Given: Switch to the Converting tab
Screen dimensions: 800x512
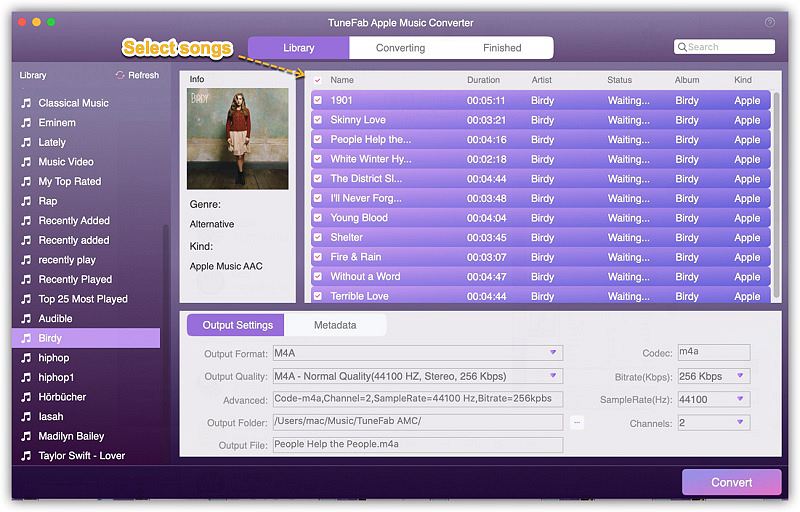Looking at the screenshot, I should [x=400, y=48].
